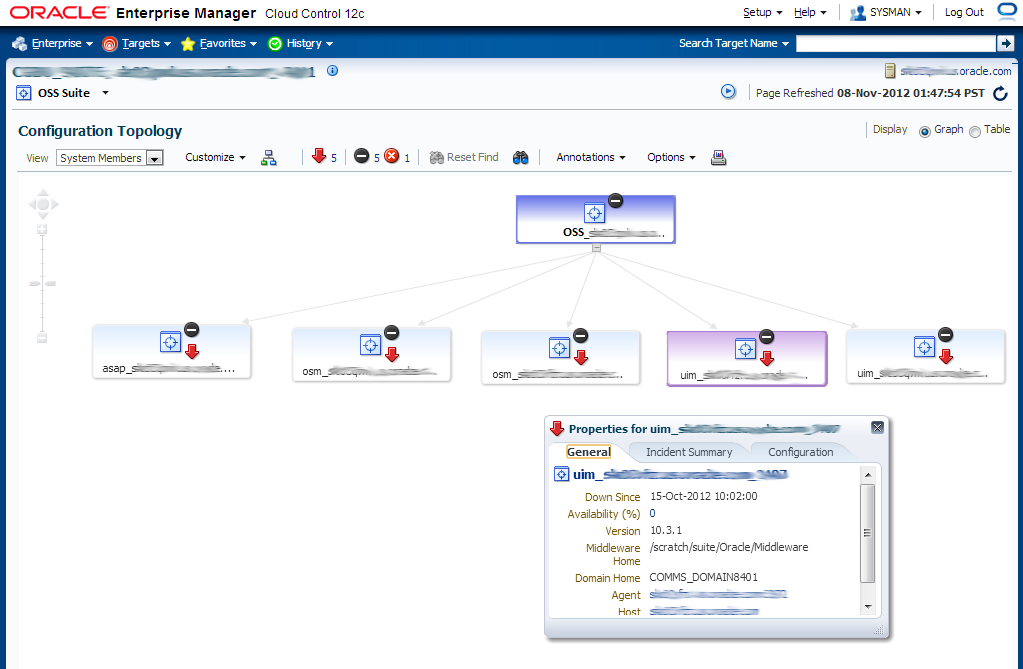
Task: Click the red down status icon in Properties title
Action: pyautogui.click(x=557, y=428)
